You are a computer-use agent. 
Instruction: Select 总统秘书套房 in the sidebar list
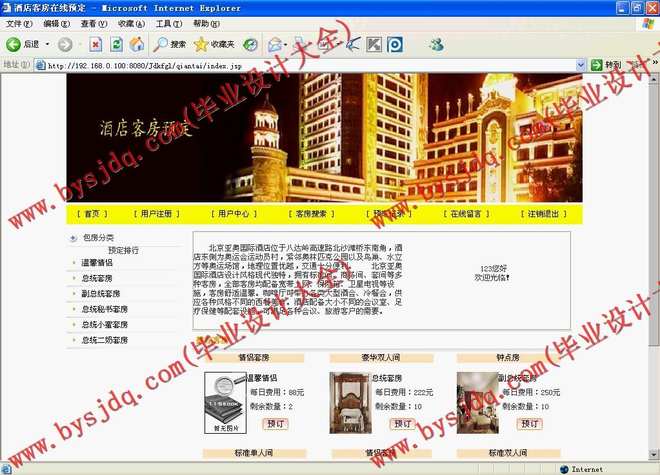104,309
